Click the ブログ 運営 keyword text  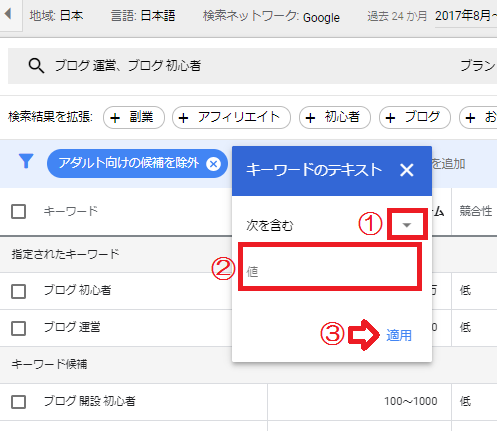72,327
